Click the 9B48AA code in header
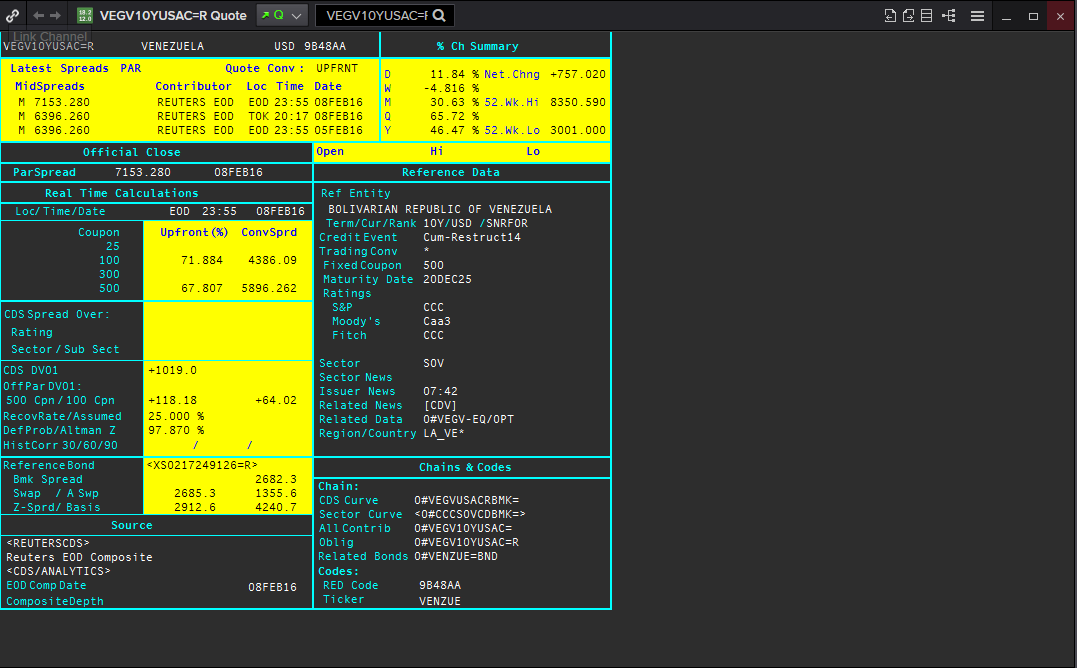This screenshot has height=668, width=1077. click(x=325, y=47)
